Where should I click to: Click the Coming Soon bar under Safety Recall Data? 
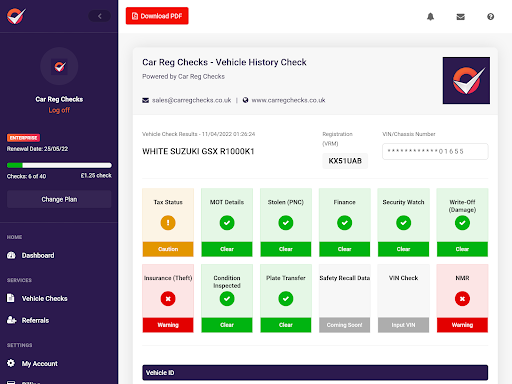point(345,325)
